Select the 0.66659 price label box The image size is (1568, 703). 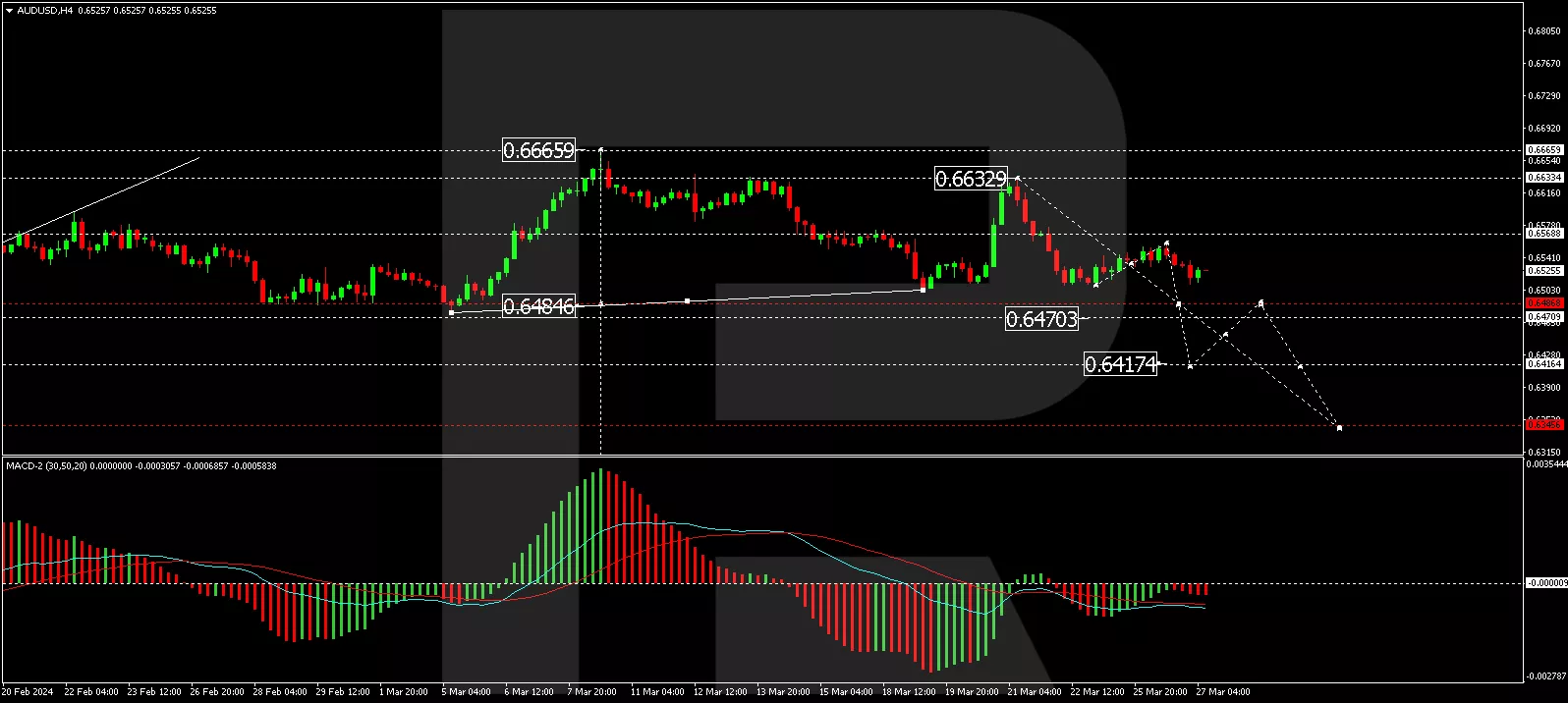point(538,150)
